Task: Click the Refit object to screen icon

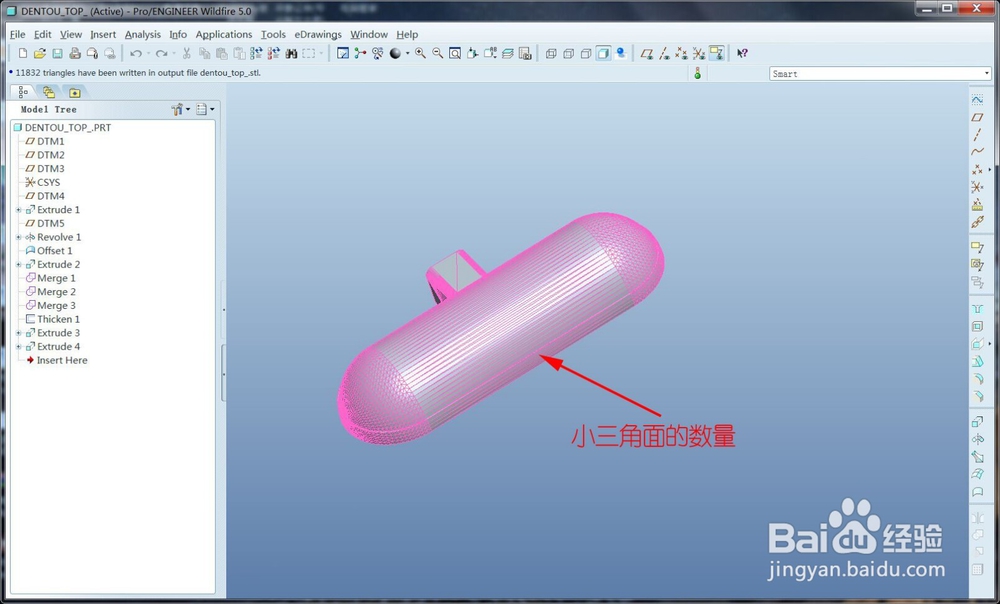Action: (455, 53)
